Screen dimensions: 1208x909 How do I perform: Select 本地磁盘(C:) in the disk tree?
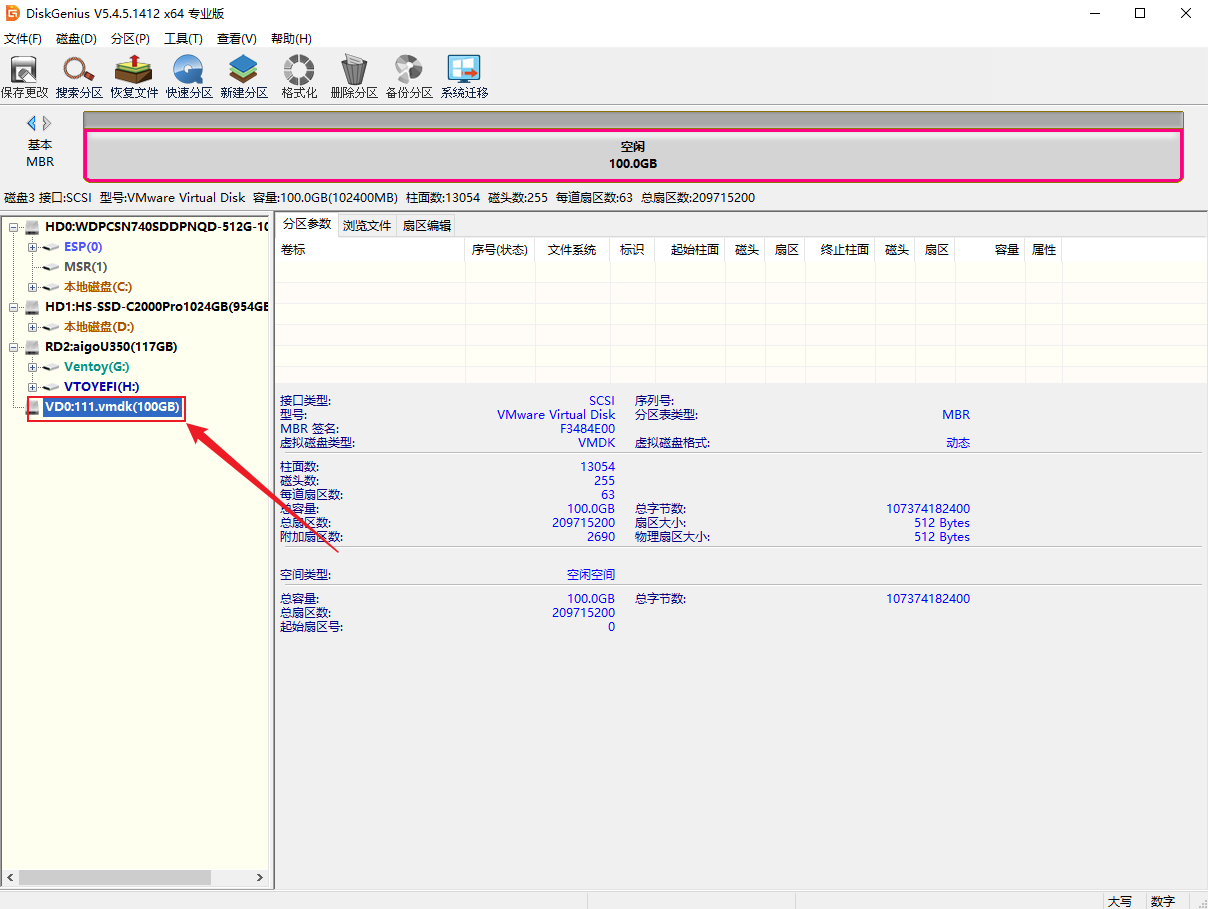(x=98, y=287)
